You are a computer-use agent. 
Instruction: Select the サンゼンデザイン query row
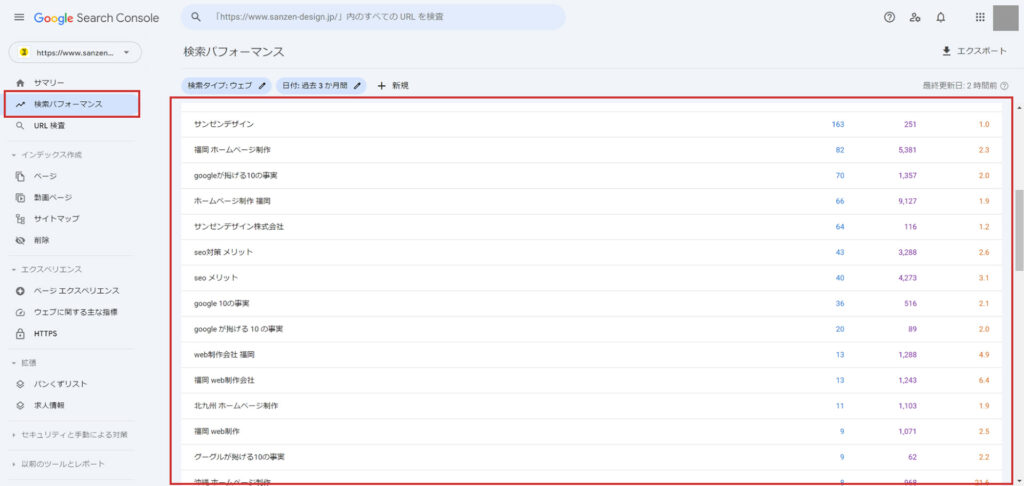coord(592,124)
